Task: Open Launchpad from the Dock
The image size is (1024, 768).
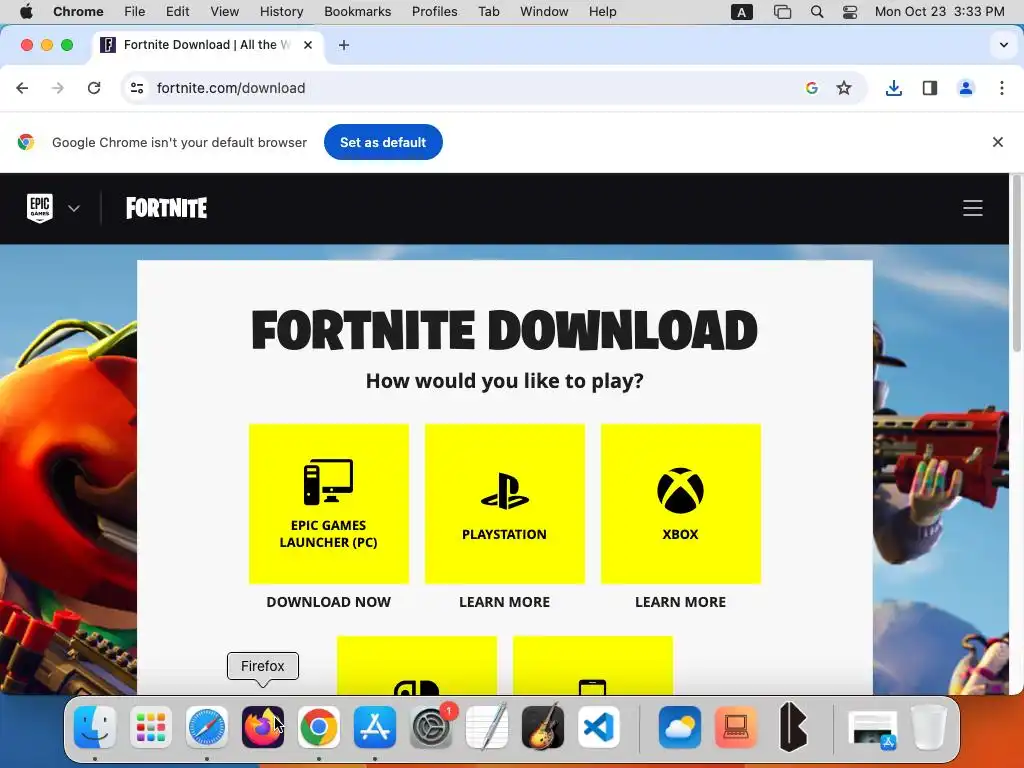Action: coord(151,727)
